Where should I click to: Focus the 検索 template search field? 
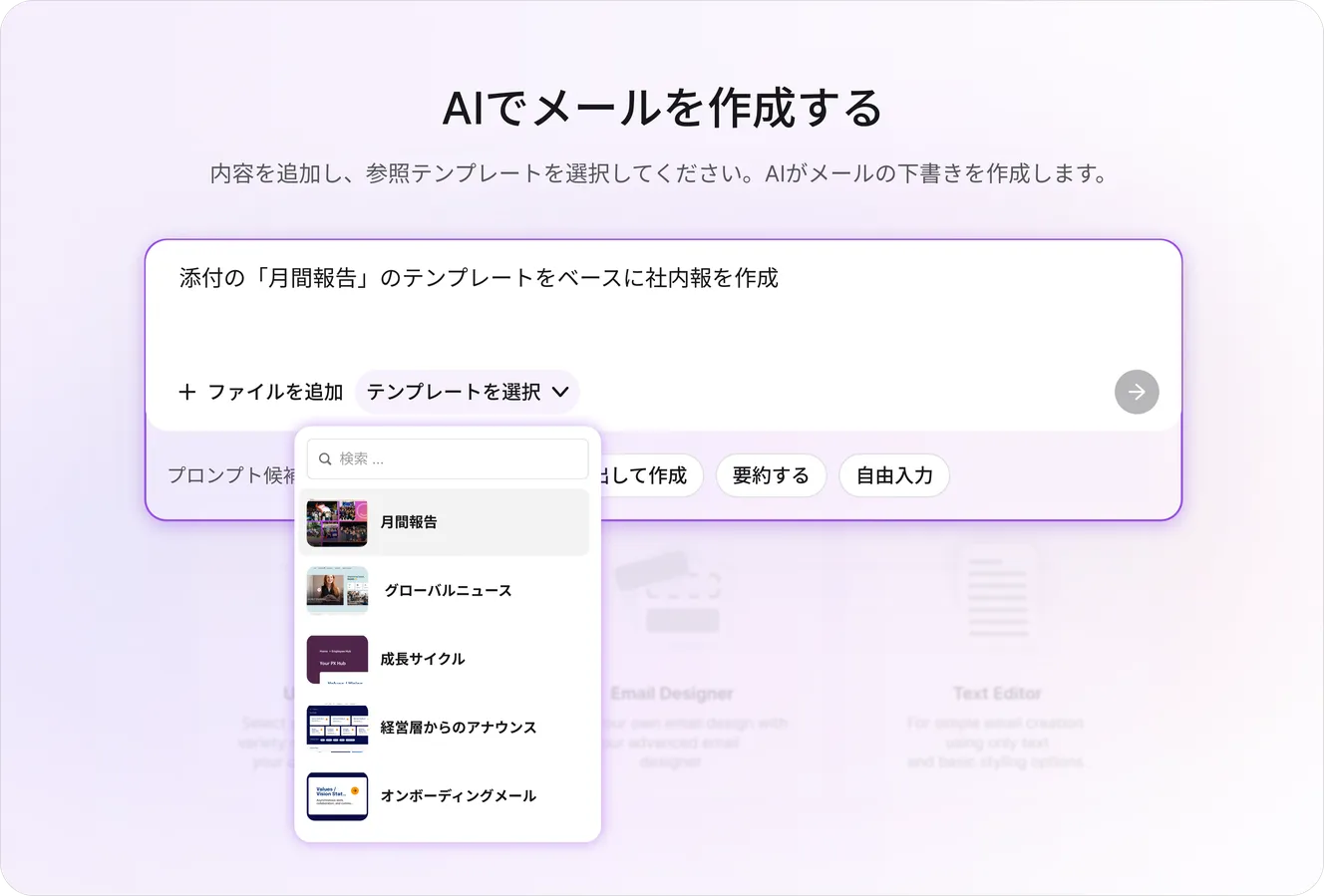(x=448, y=459)
